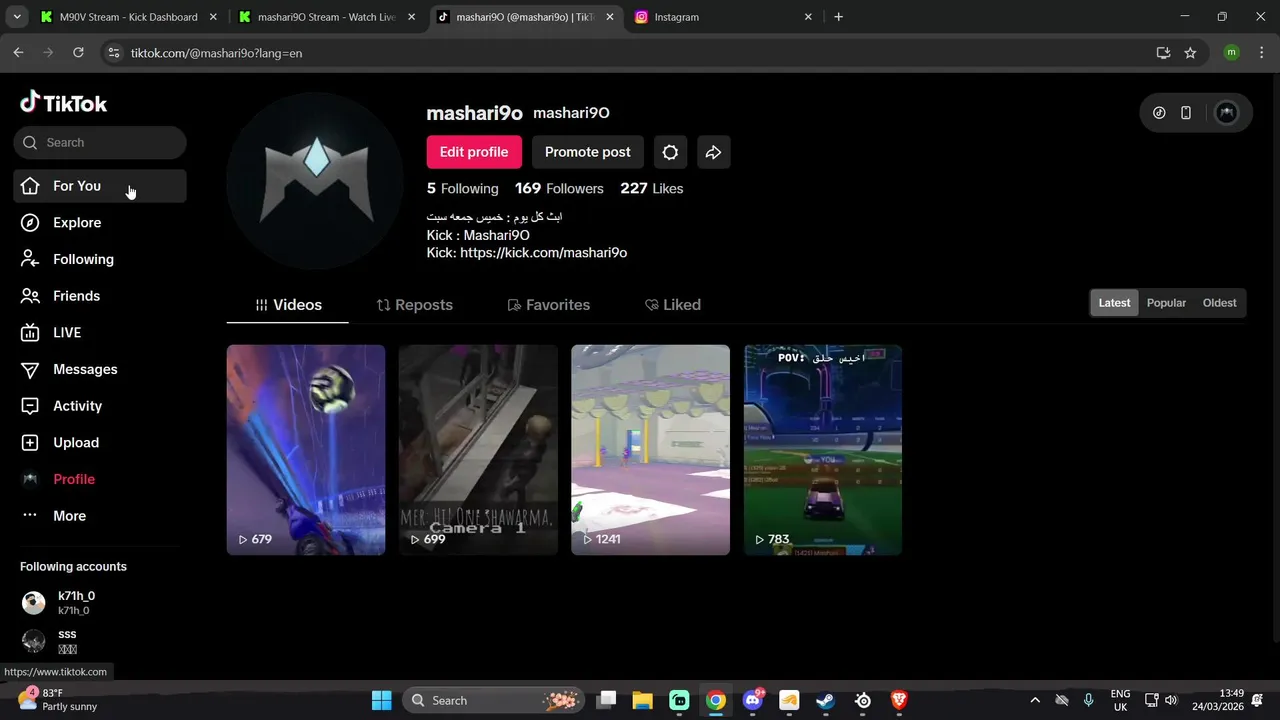Open a new browser tab
The height and width of the screenshot is (720, 1280).
pyautogui.click(x=838, y=17)
